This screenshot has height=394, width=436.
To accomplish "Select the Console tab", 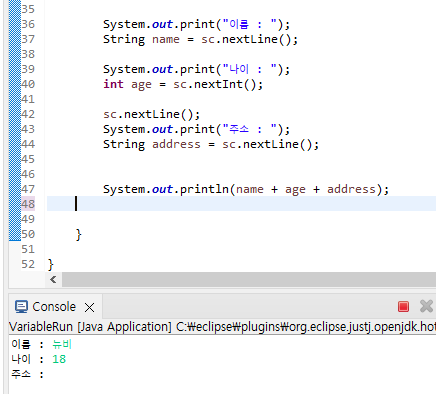I will point(54,307).
